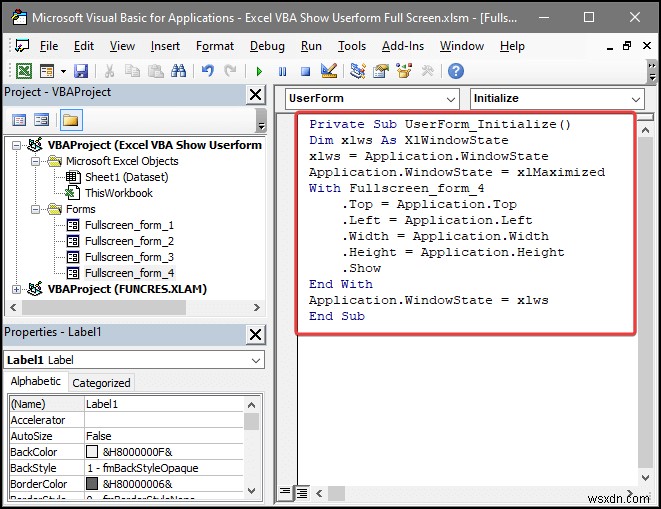Click the AutoSize False value
661x509 pixels.
tap(164, 436)
